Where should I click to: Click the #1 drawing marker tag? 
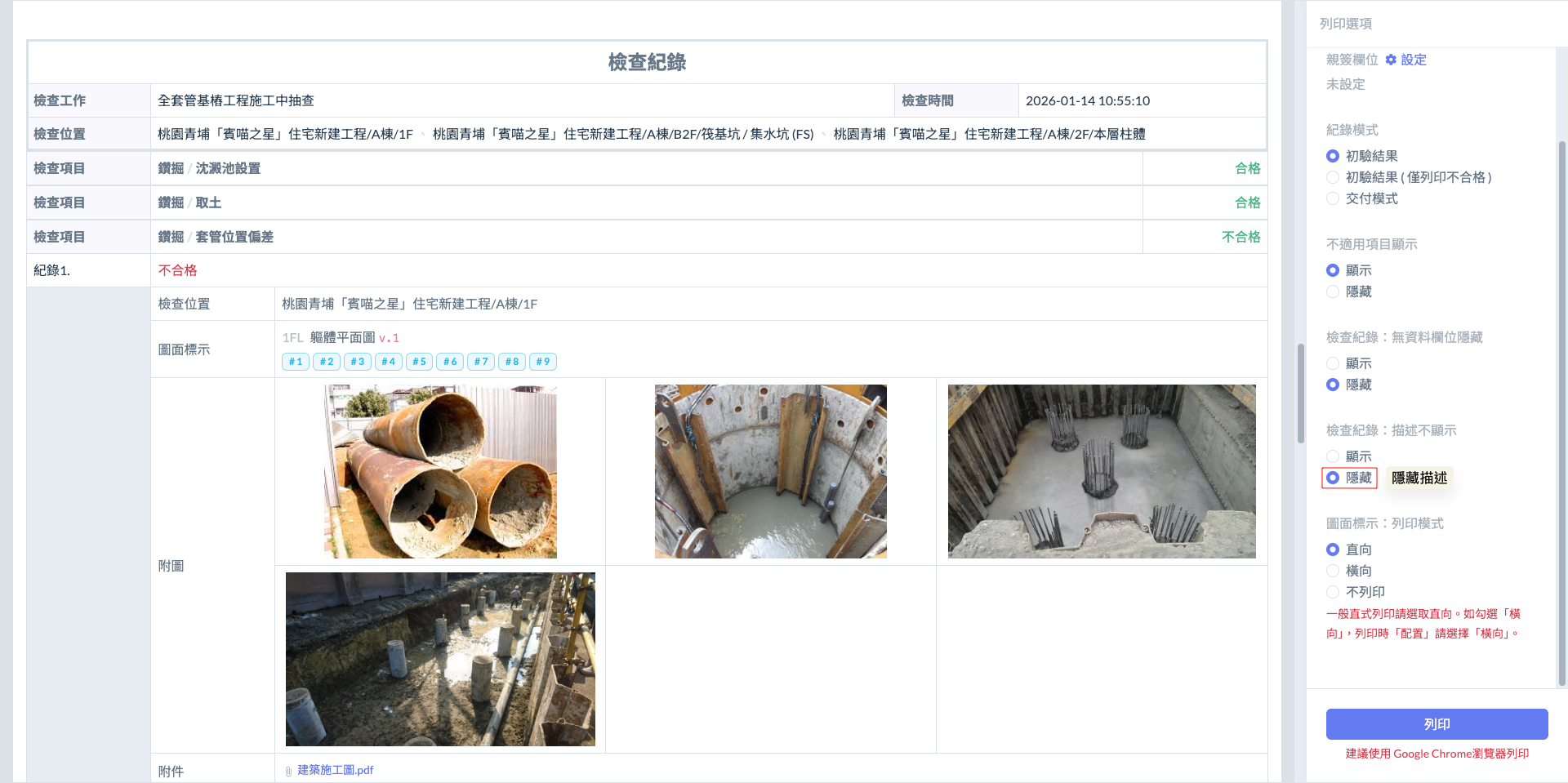(296, 362)
